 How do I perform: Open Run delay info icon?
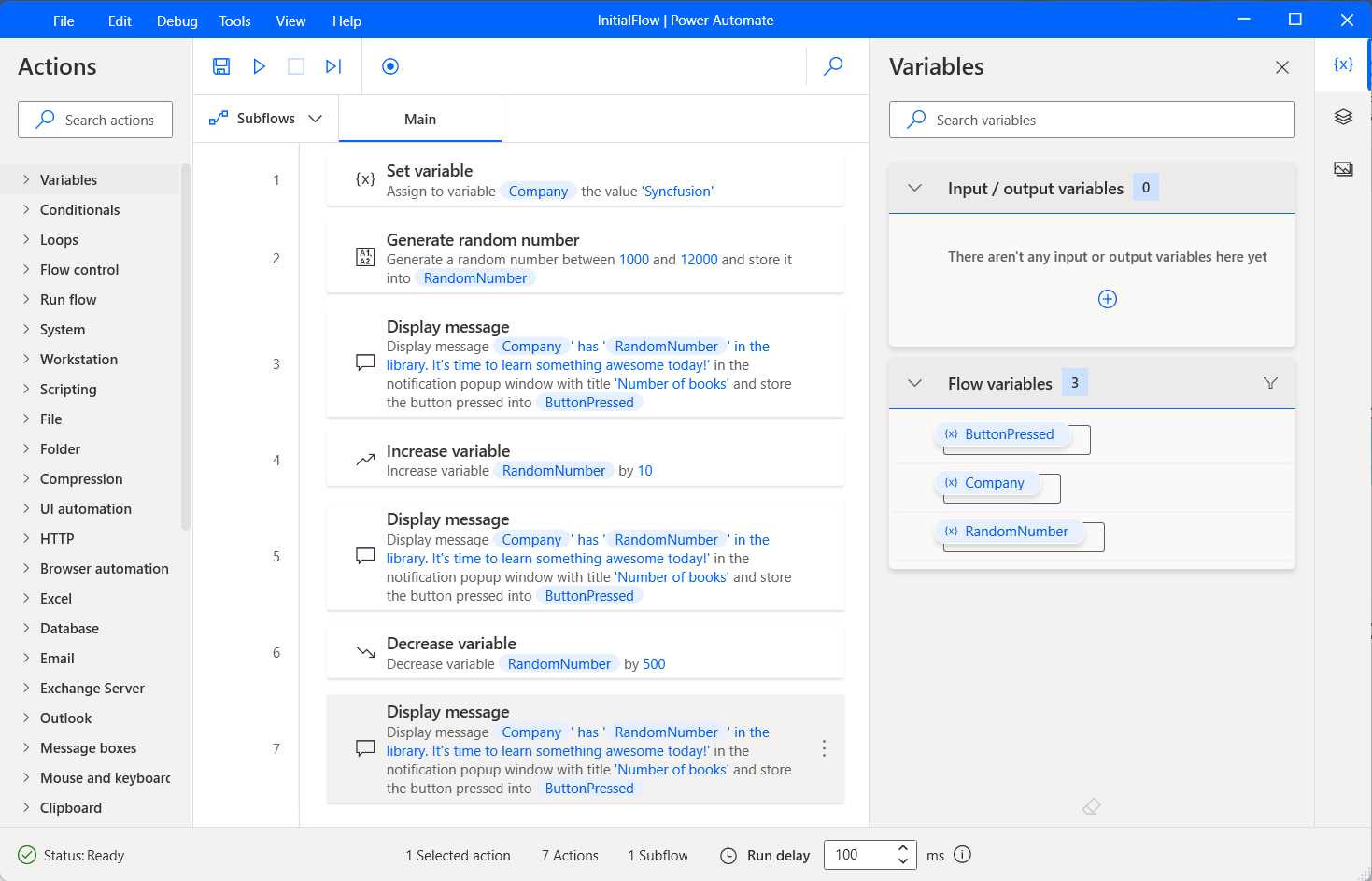[963, 854]
